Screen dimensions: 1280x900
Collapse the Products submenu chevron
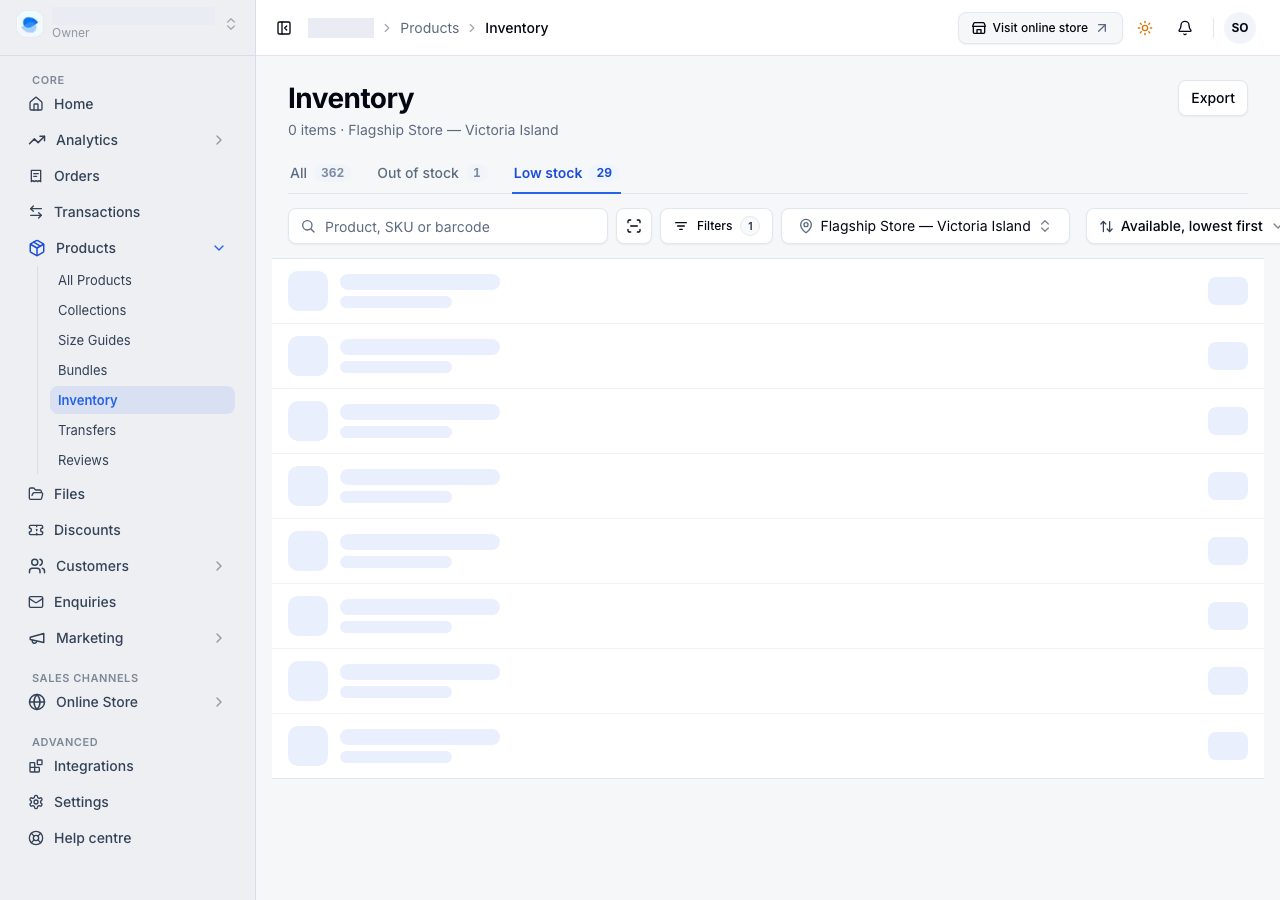click(x=219, y=248)
